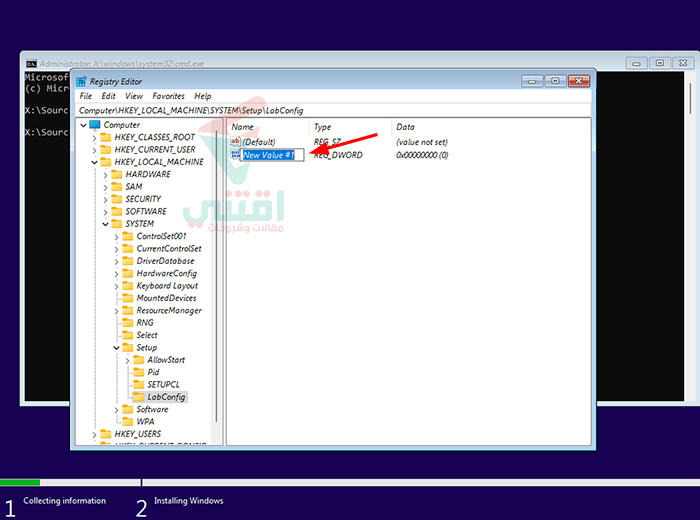Click the ControlSet001 folder icon
The height and width of the screenshot is (520, 700).
coord(128,236)
